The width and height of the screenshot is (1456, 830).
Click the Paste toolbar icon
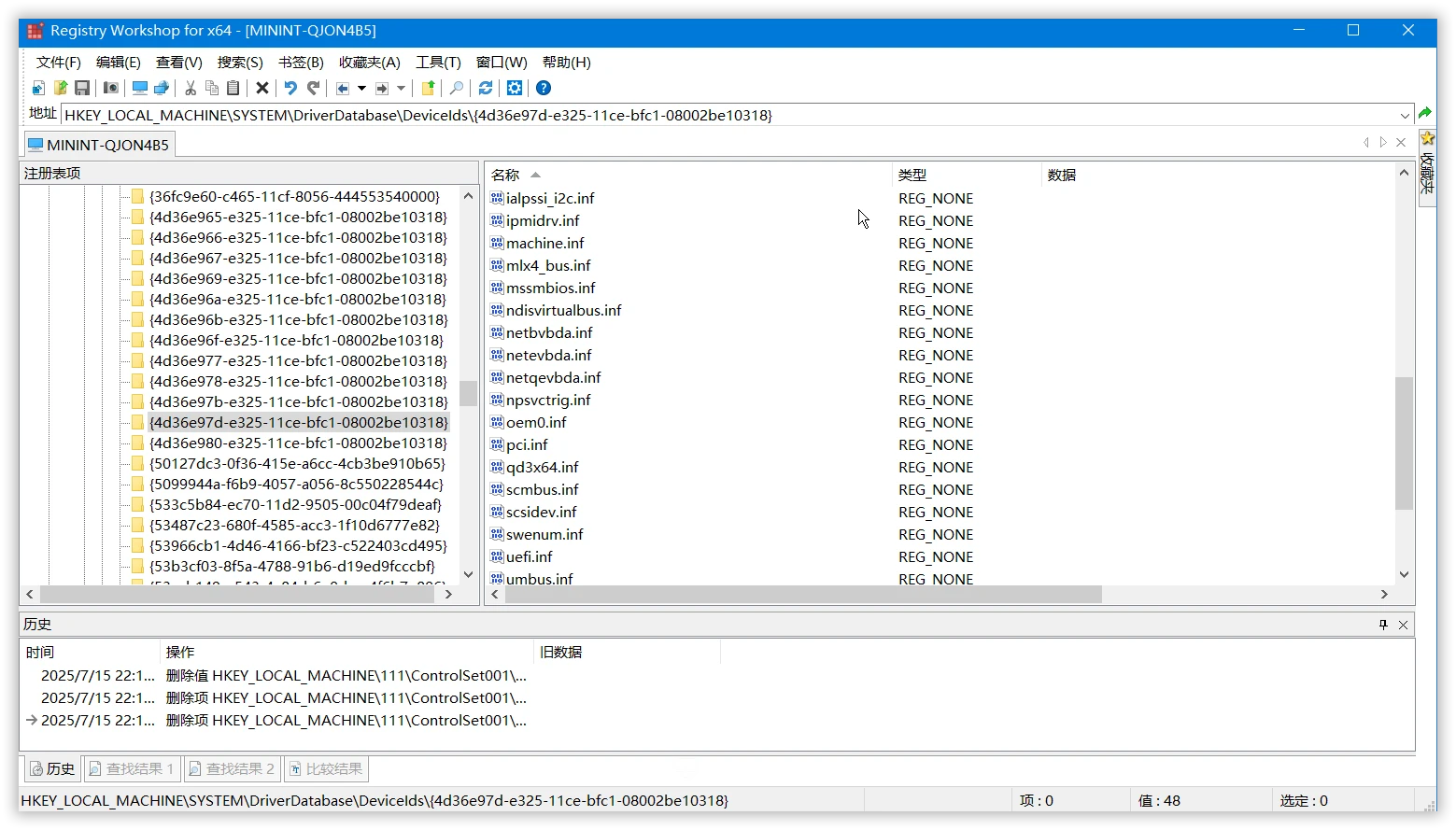[233, 88]
